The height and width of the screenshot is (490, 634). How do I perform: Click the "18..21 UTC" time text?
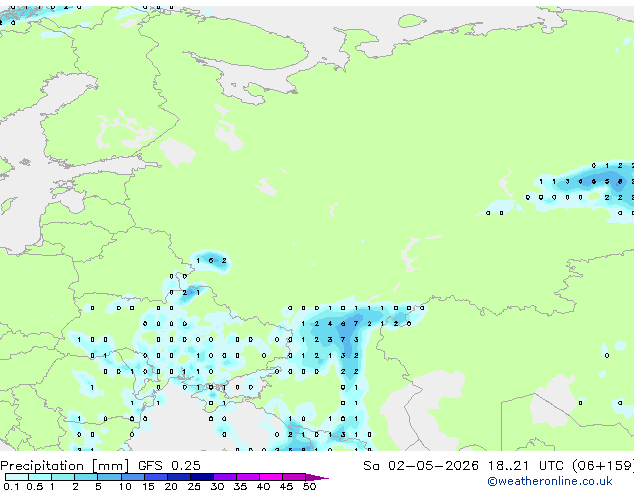coord(525,465)
